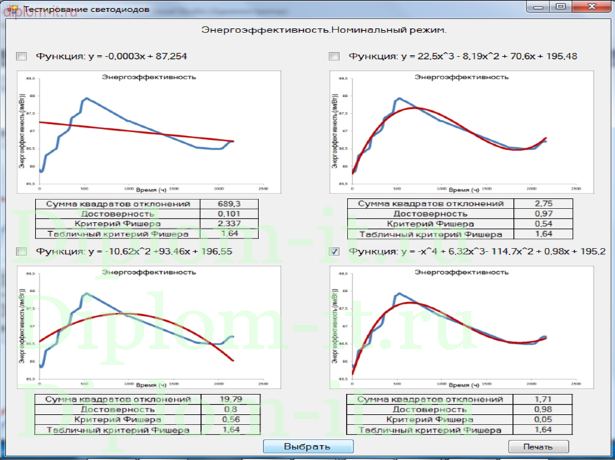Uncheck the fourth-degree function y = -x^4 checkbox
Viewport: 615px width, 460px height.
point(335,252)
